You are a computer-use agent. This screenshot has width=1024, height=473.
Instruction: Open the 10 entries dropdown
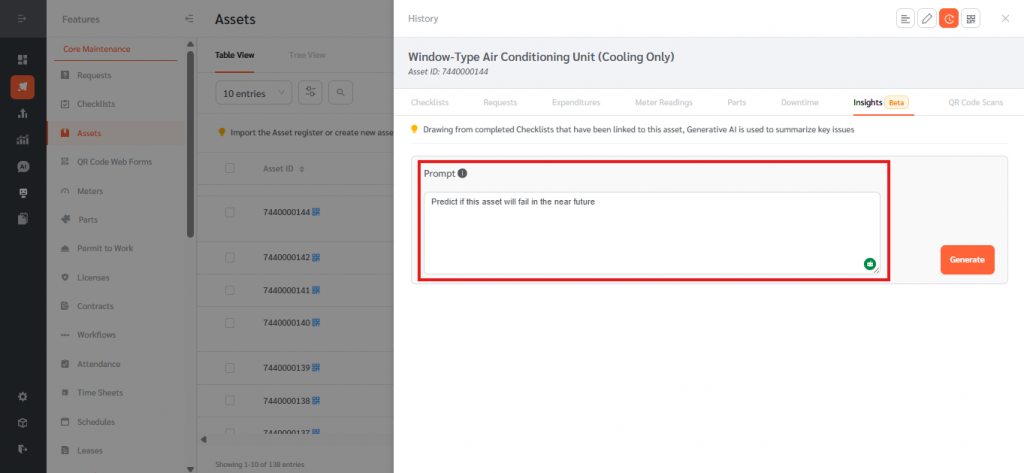click(x=254, y=93)
